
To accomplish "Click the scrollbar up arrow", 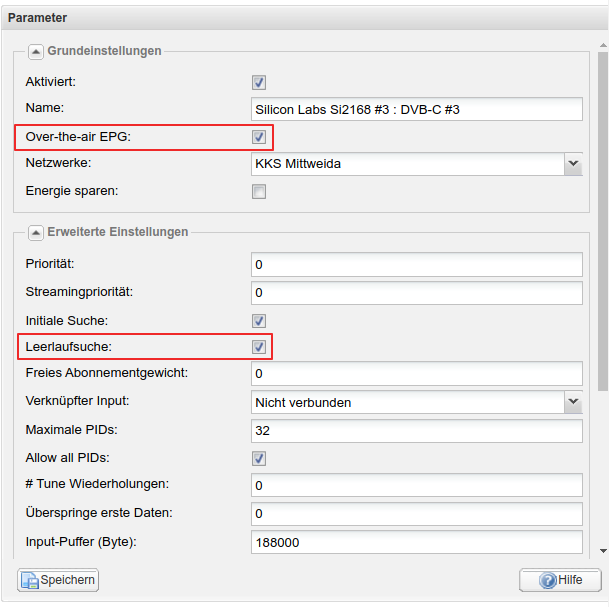I will (x=603, y=45).
